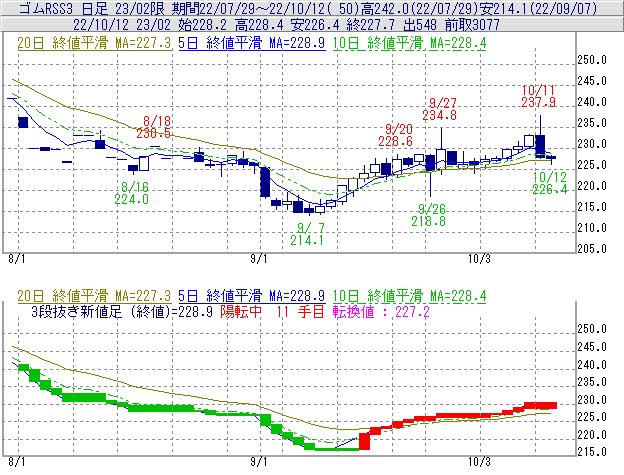
Task: Click the 8/1 date on lower chart axis
Action: (x=17, y=462)
